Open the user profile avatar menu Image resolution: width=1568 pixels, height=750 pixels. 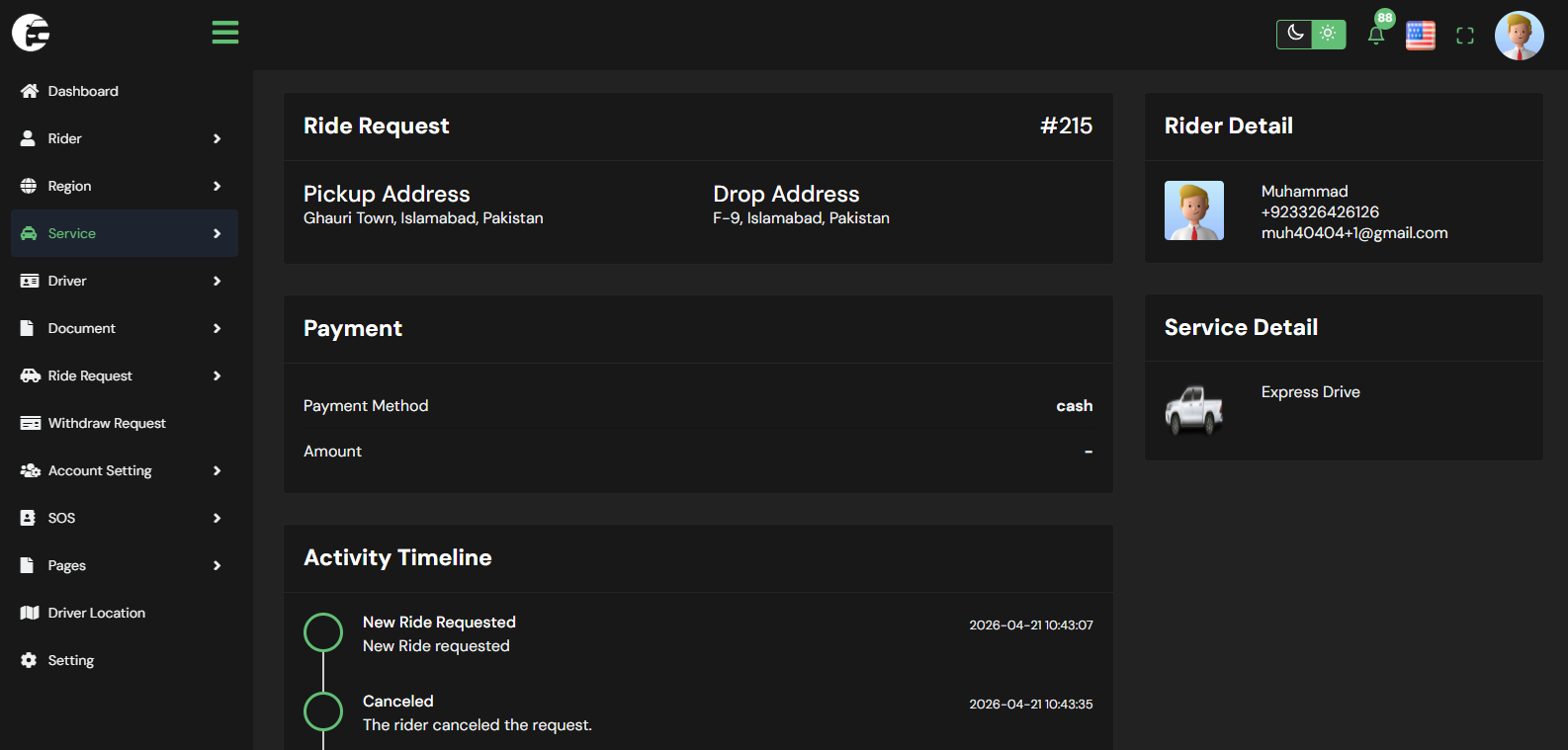pos(1520,36)
